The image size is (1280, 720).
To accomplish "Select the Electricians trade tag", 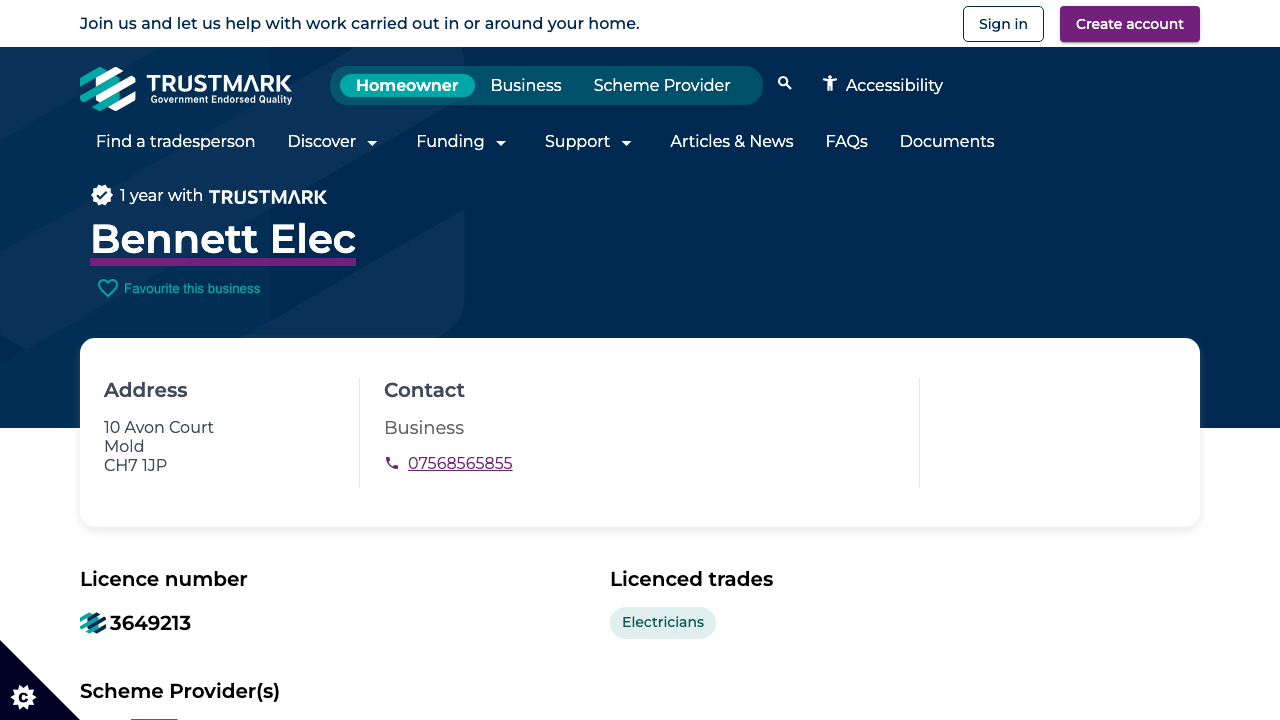I will coord(663,622).
